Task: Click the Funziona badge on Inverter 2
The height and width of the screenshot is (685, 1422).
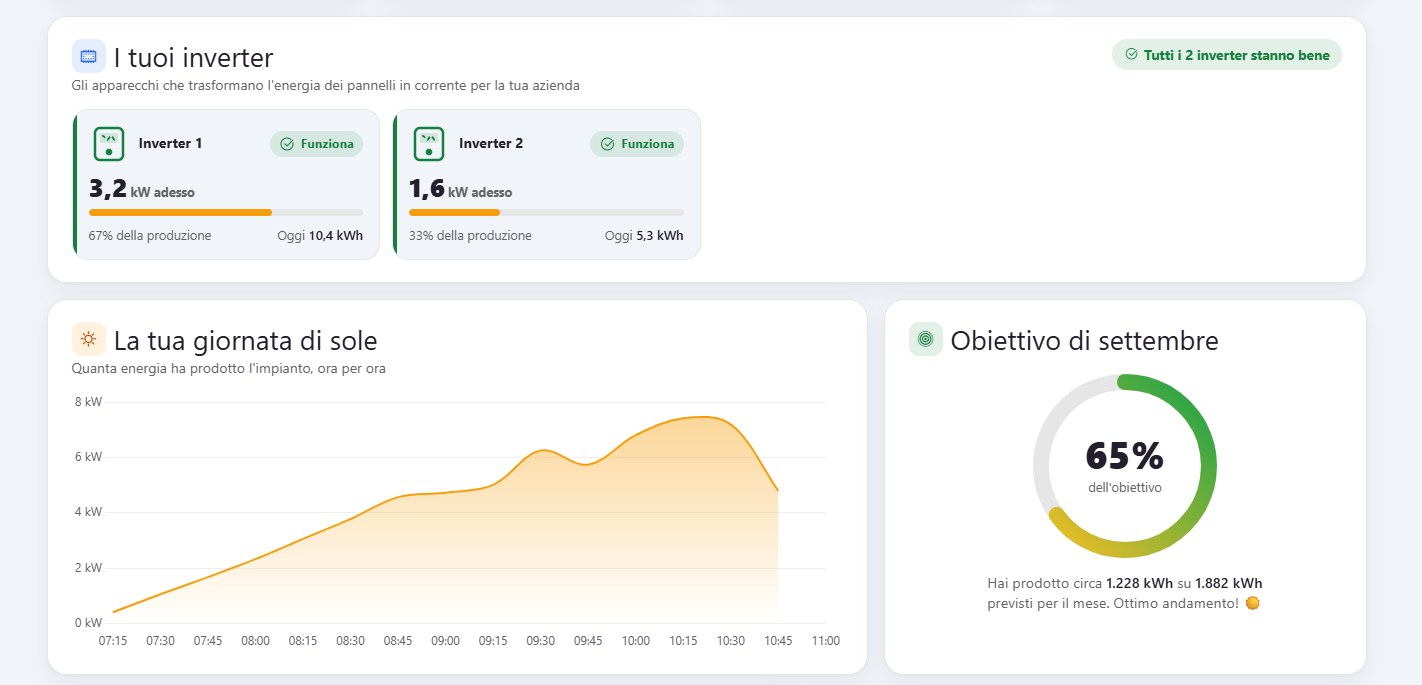Action: click(x=637, y=144)
